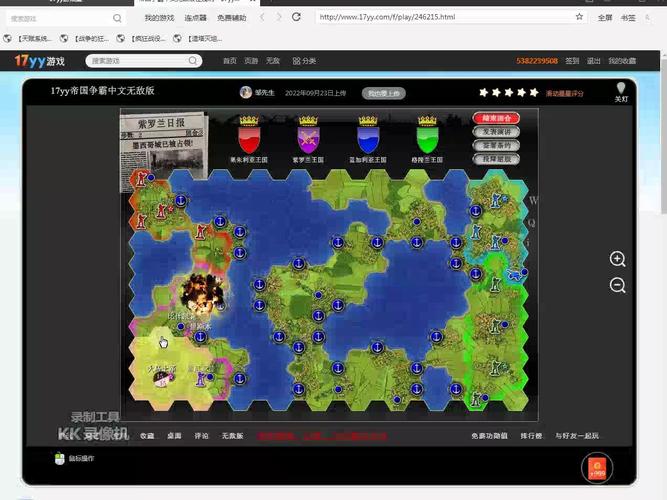This screenshot has height=500, width=667.
Task: Open the 紫罗兰日报 newspaper panel
Action: point(164,147)
